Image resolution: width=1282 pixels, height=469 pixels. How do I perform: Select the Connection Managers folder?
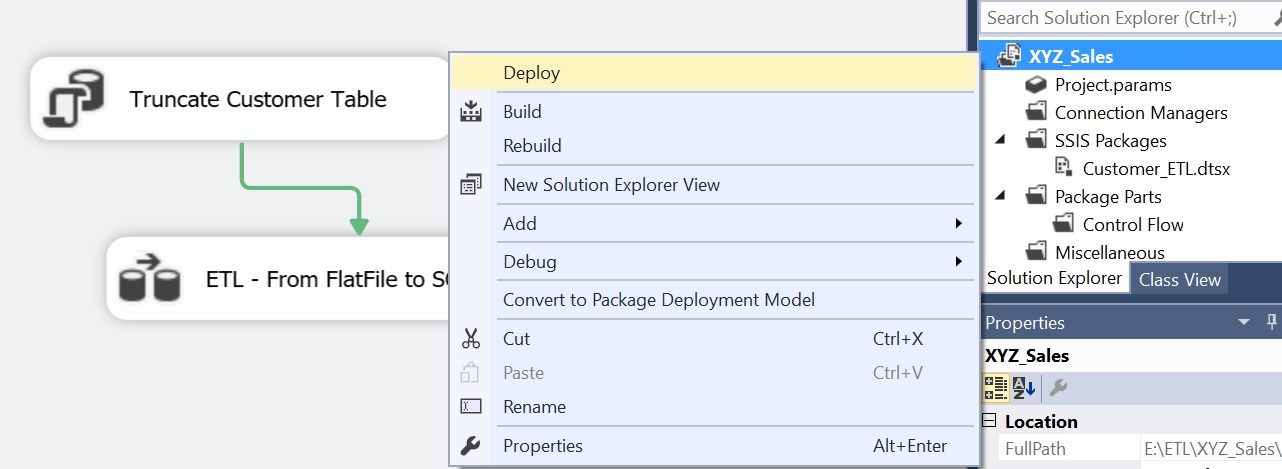1141,113
